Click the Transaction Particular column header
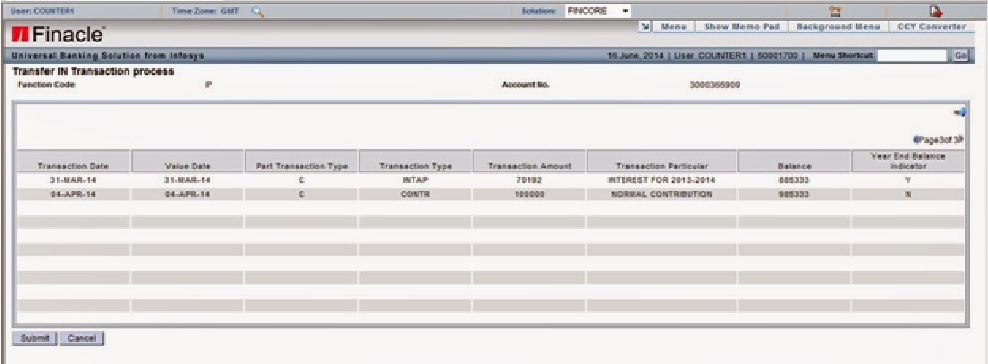Image resolution: width=988 pixels, height=364 pixels. (x=662, y=161)
